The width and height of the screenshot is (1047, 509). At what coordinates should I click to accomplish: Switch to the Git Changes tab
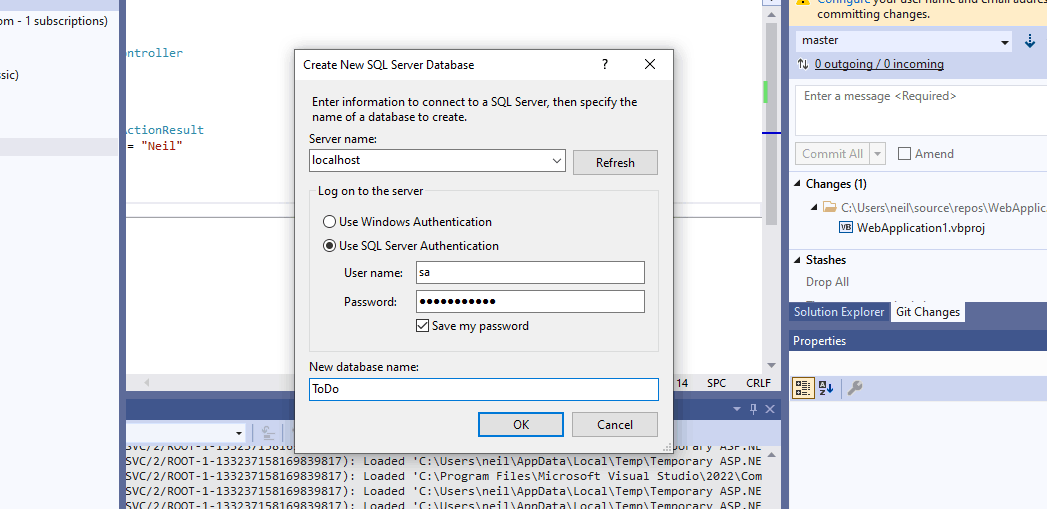click(927, 312)
